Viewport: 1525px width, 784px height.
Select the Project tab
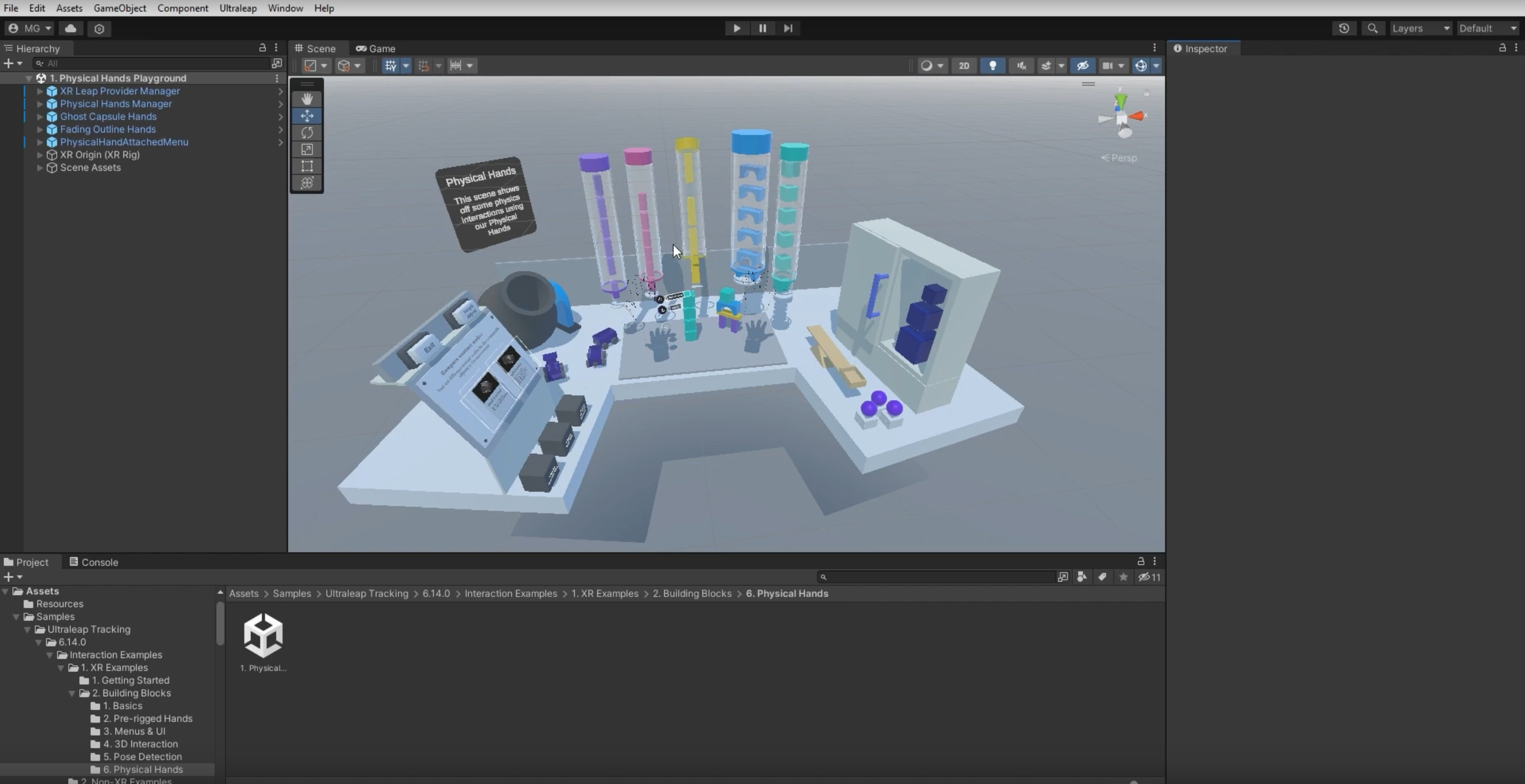tap(26, 562)
